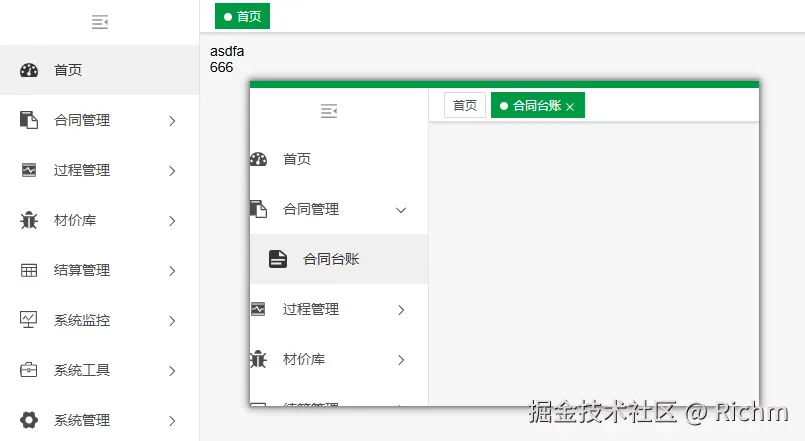Open the 系统工具 menu label
The width and height of the screenshot is (805, 441).
point(82,370)
